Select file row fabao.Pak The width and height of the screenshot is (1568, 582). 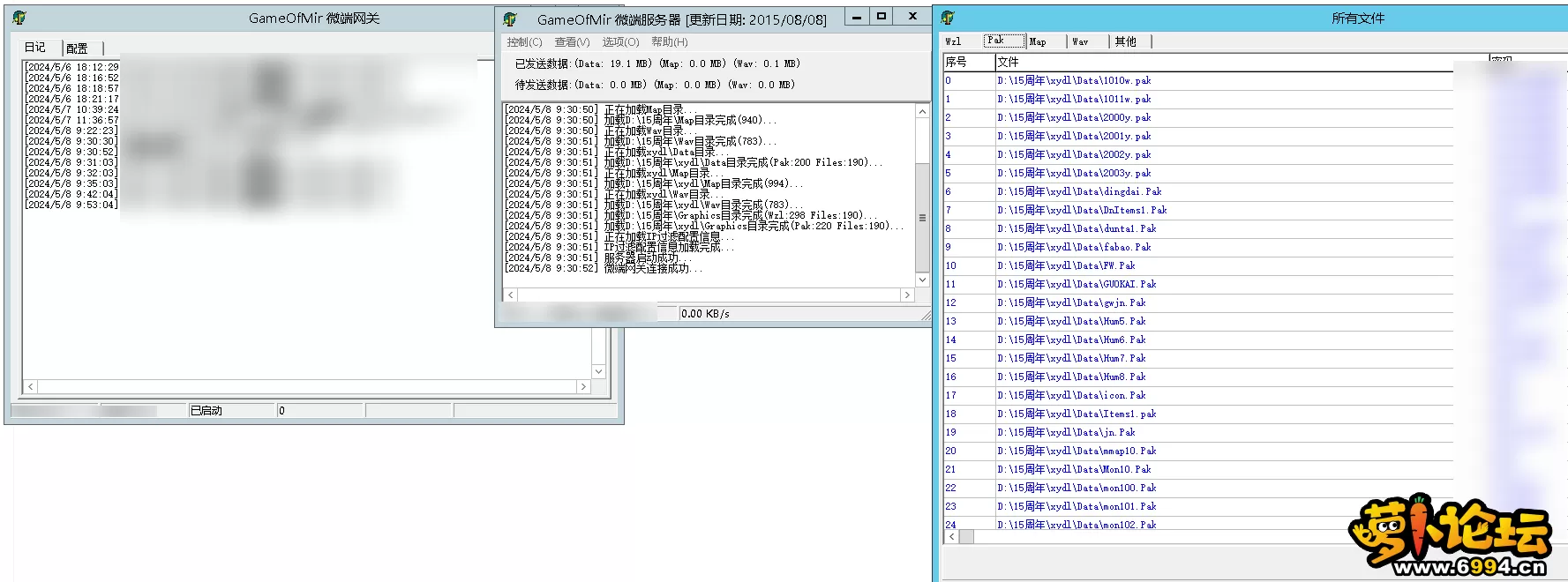1198,247
